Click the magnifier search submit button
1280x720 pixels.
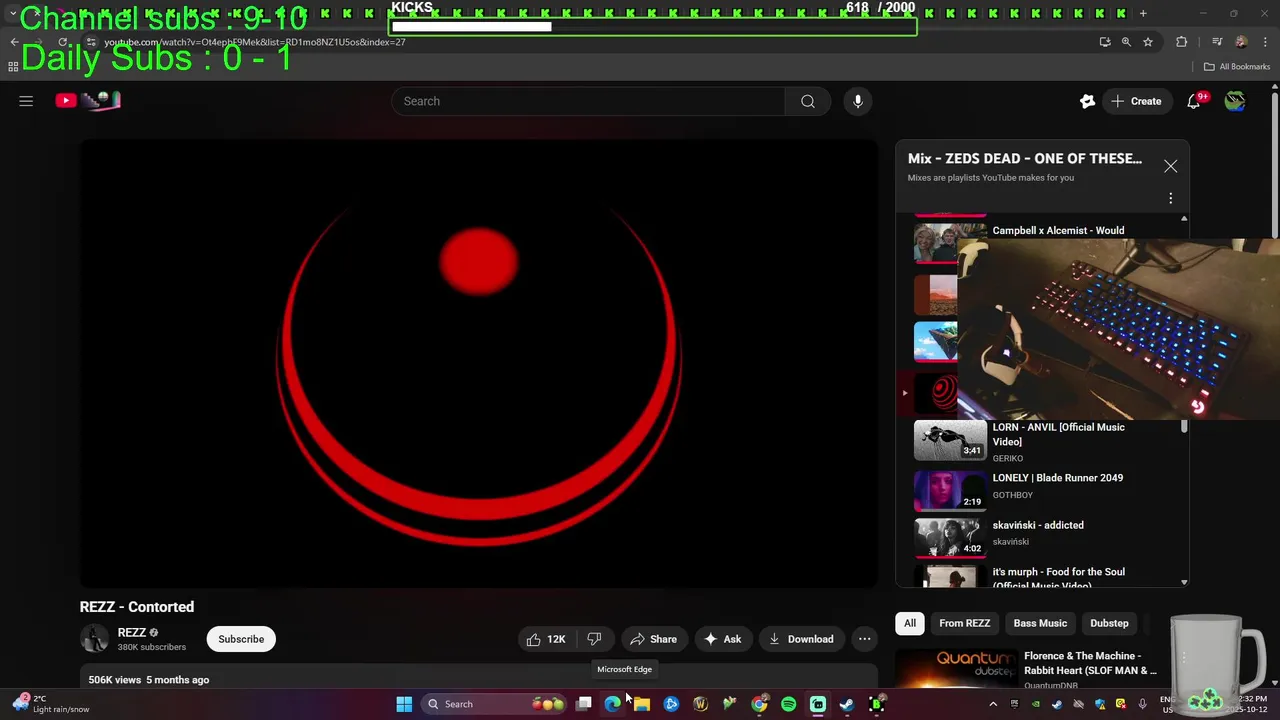[808, 101]
